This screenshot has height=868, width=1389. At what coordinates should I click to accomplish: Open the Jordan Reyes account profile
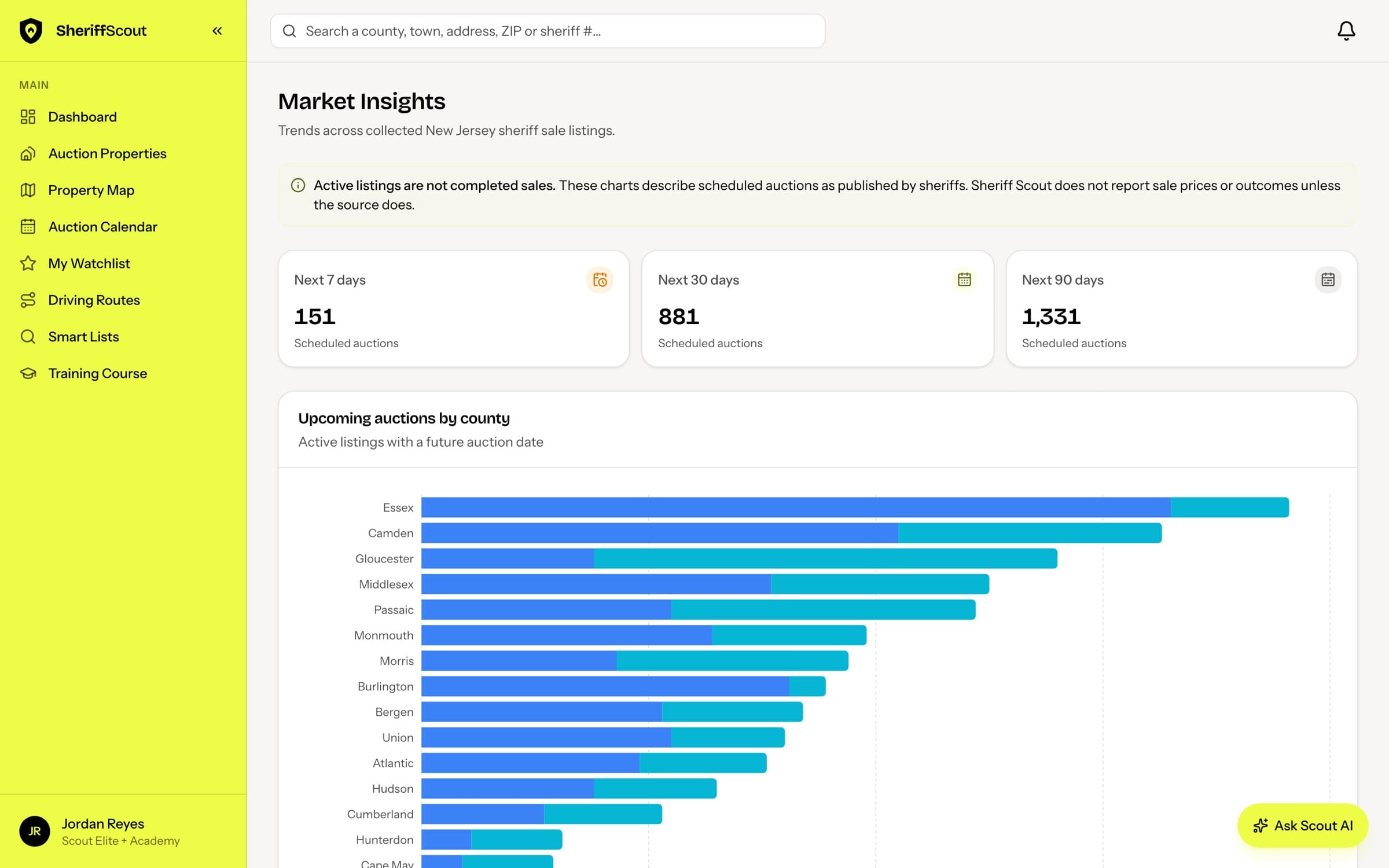coord(123,831)
